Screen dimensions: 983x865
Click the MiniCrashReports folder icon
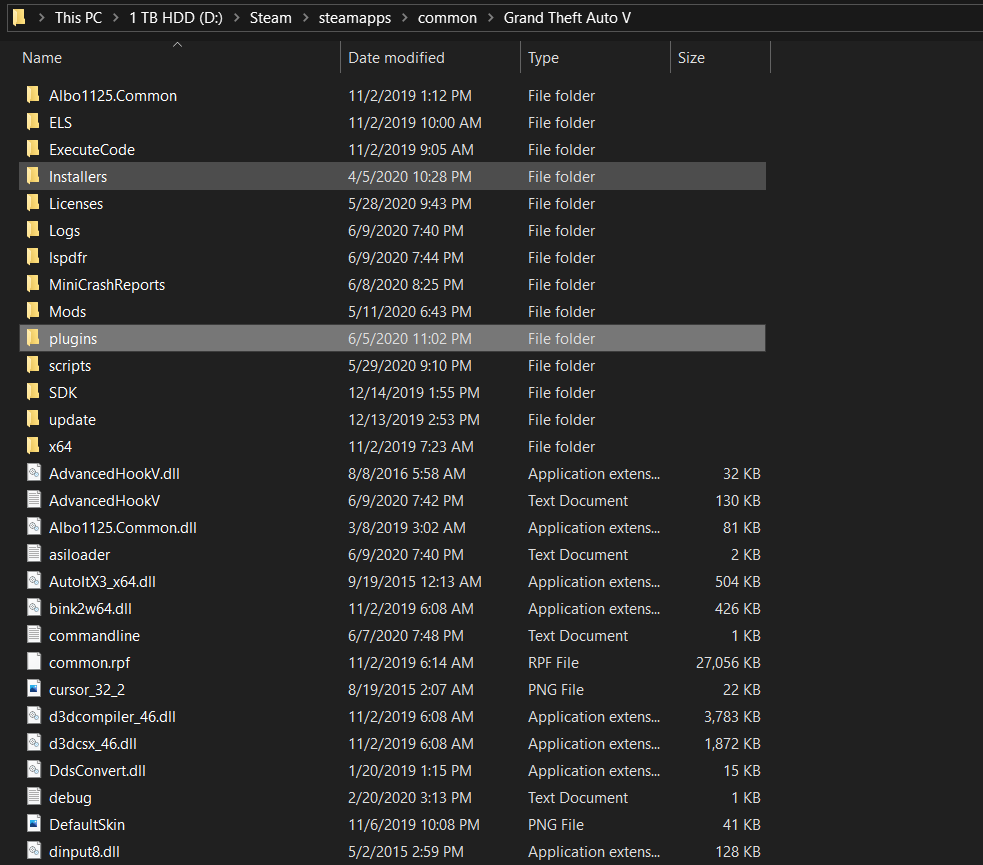(33, 283)
